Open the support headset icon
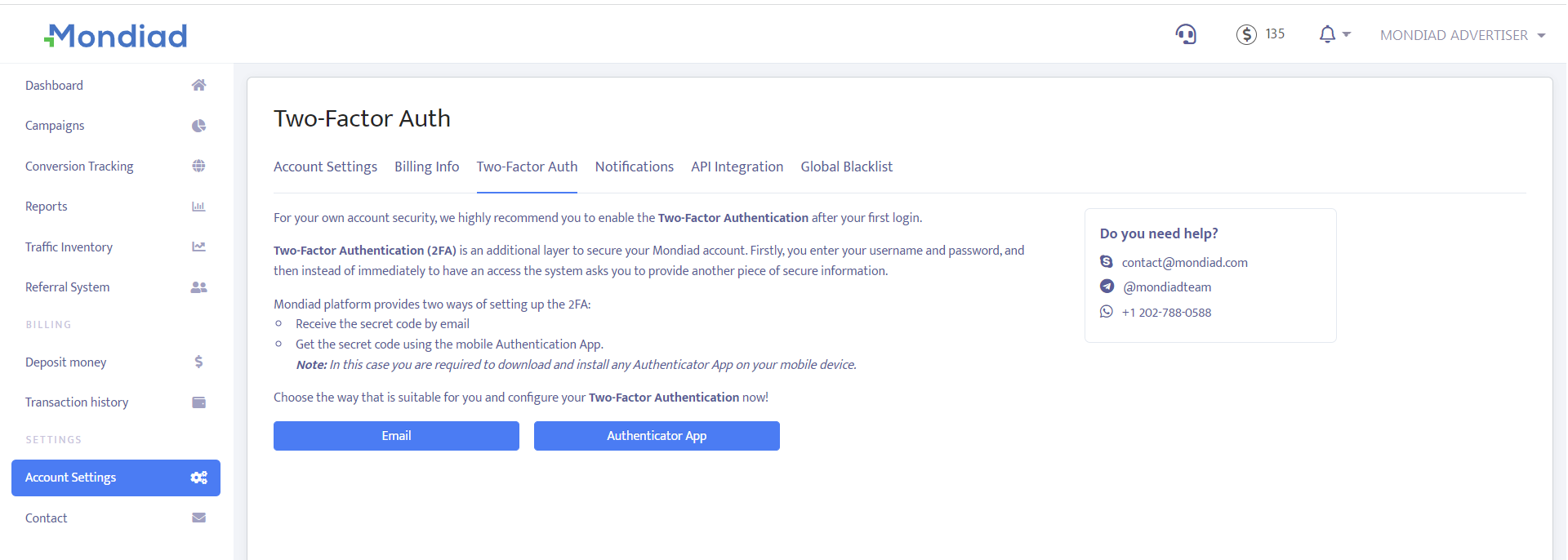Image resolution: width=1568 pixels, height=560 pixels. 1186,34
